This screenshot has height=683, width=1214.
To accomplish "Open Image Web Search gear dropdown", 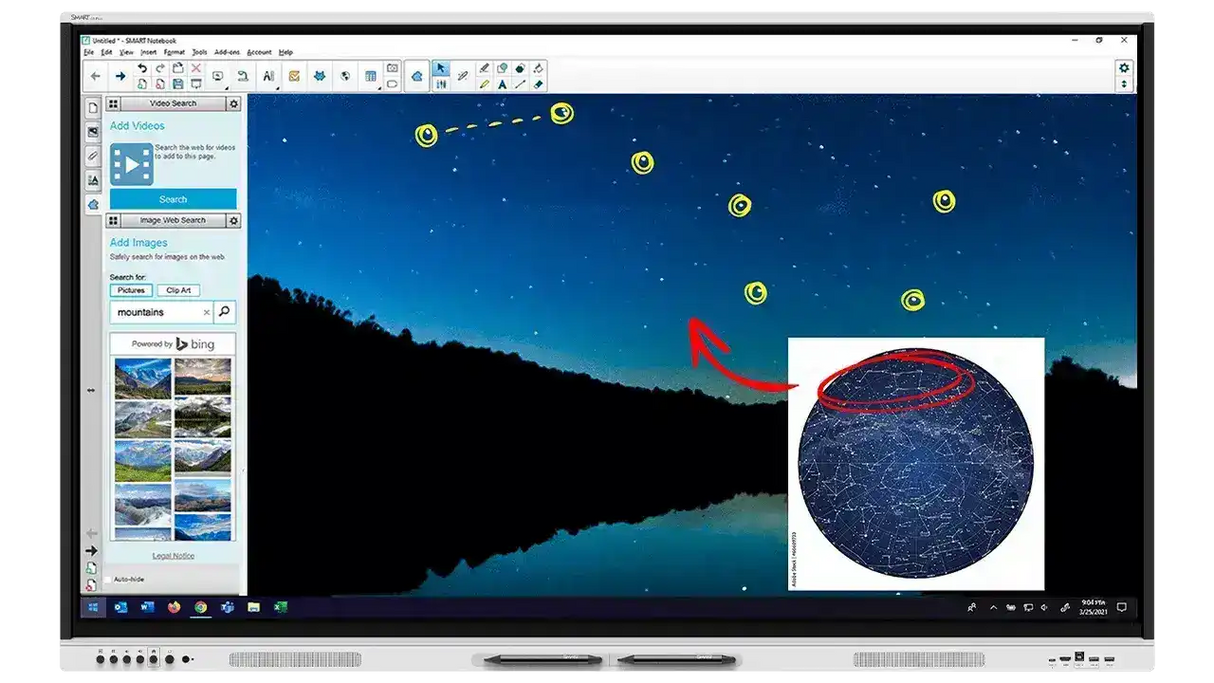I will click(x=234, y=221).
